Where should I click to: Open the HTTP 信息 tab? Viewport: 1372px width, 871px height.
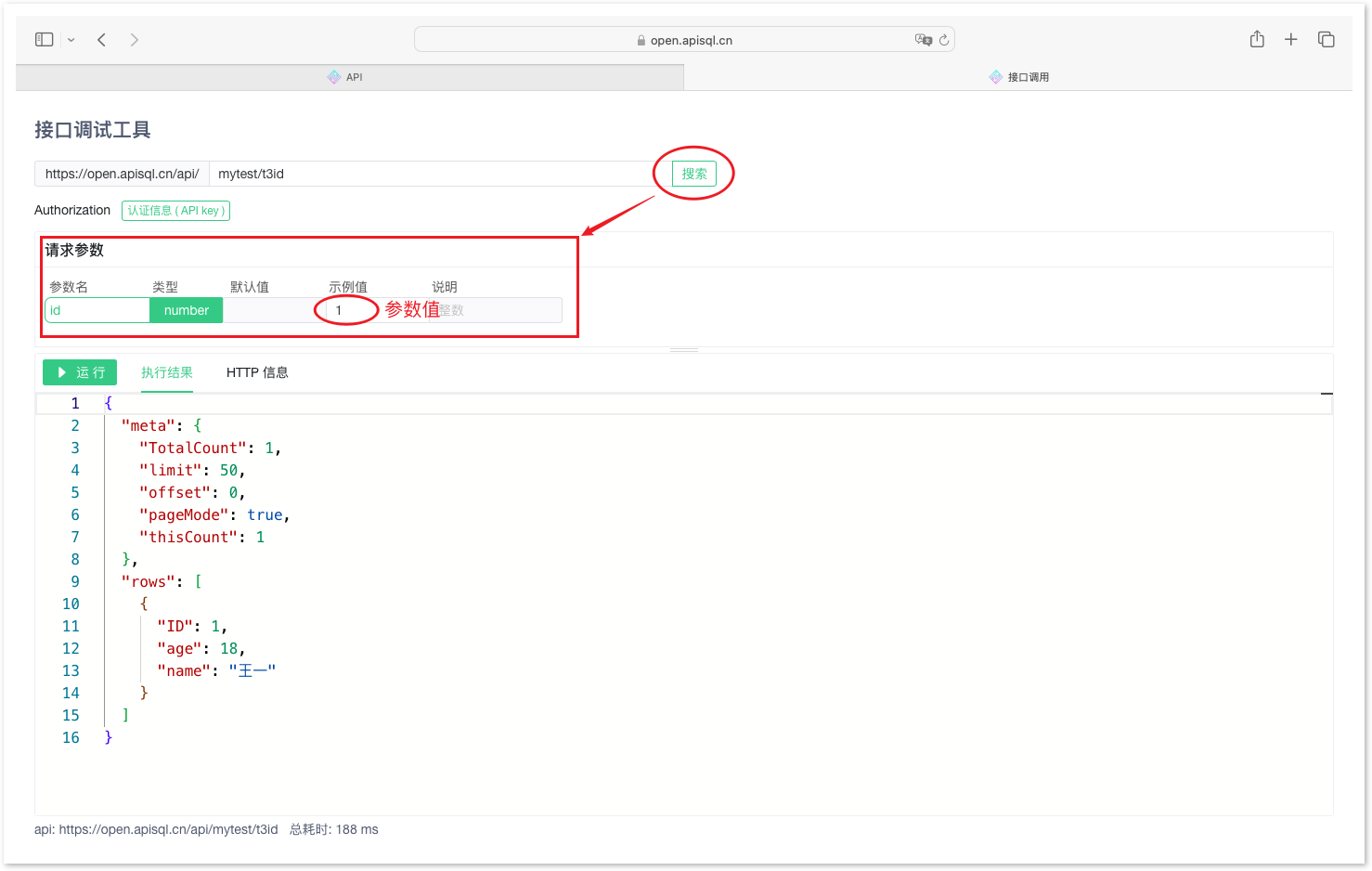click(x=257, y=372)
